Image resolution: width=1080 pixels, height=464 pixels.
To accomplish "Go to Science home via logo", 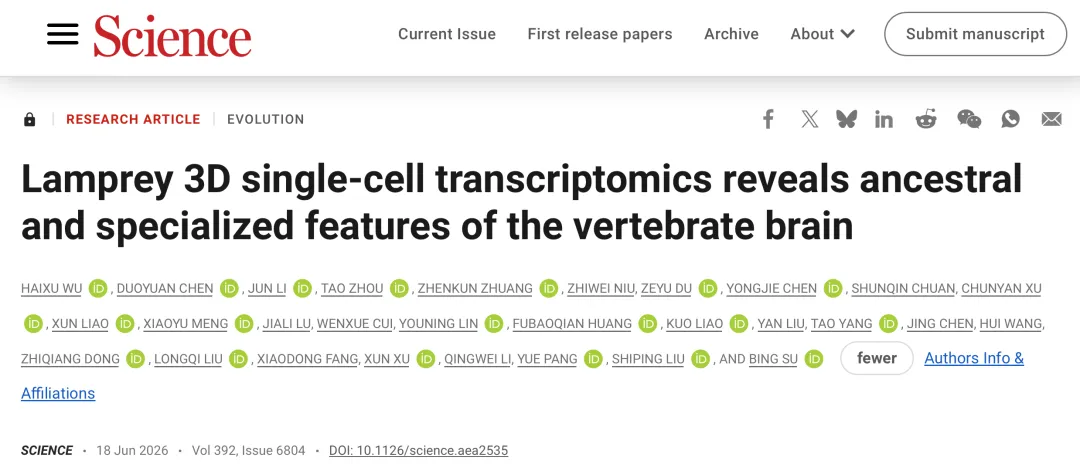I will coord(172,34).
